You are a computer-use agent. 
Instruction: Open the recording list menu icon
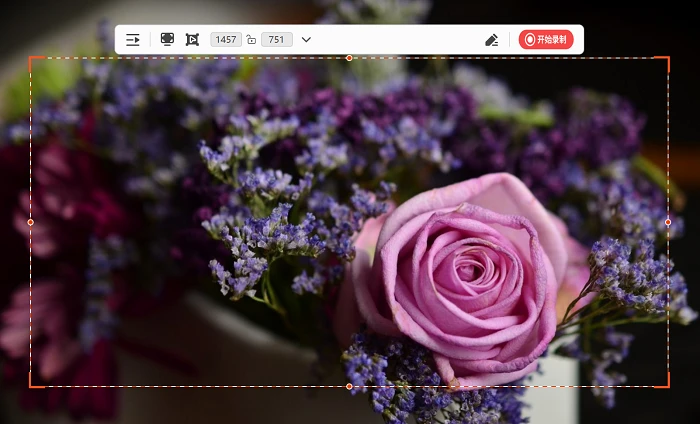click(133, 40)
